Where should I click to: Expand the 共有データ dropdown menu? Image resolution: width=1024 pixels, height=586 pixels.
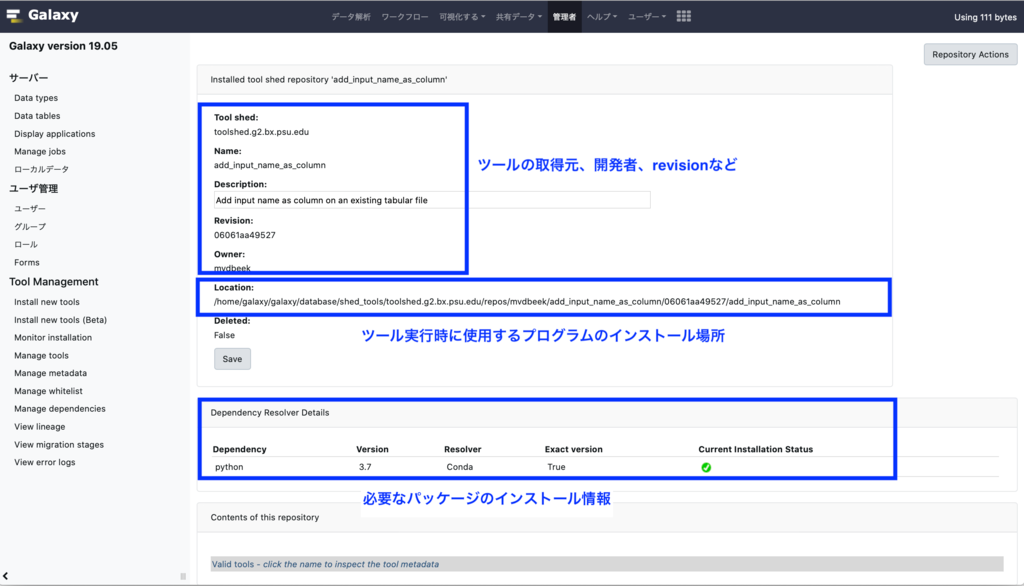(x=519, y=17)
